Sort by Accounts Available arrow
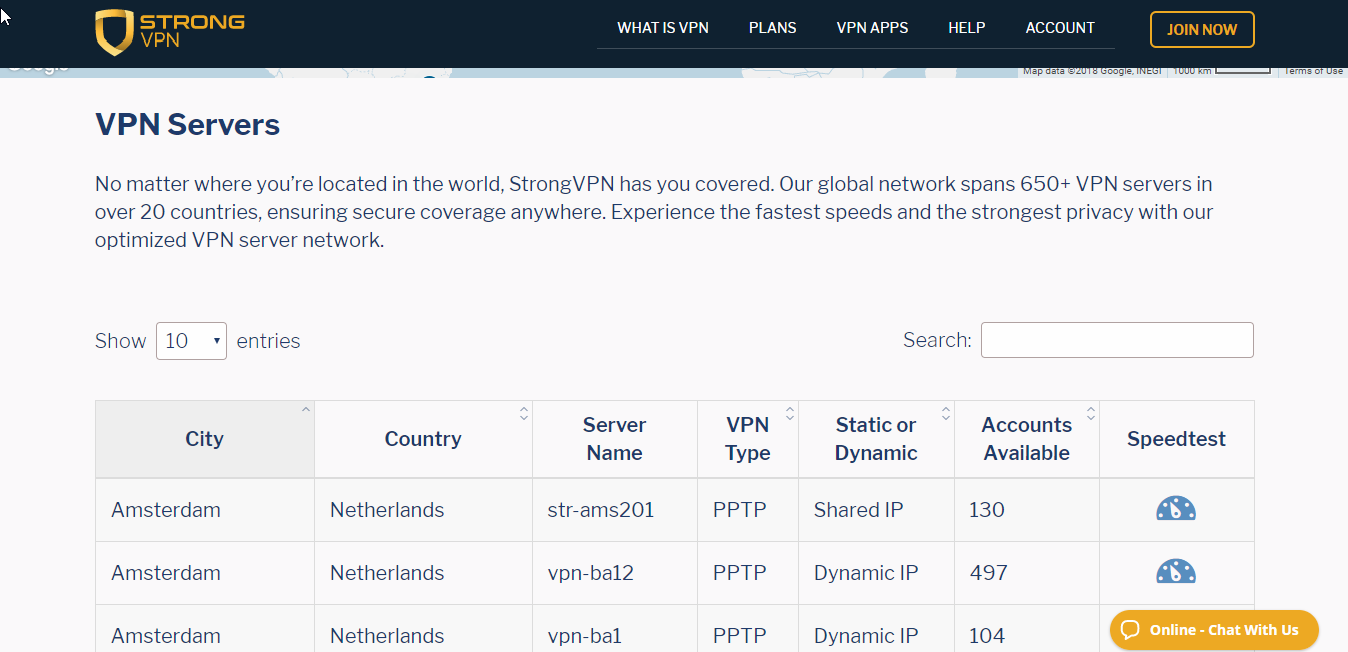 coord(1090,413)
